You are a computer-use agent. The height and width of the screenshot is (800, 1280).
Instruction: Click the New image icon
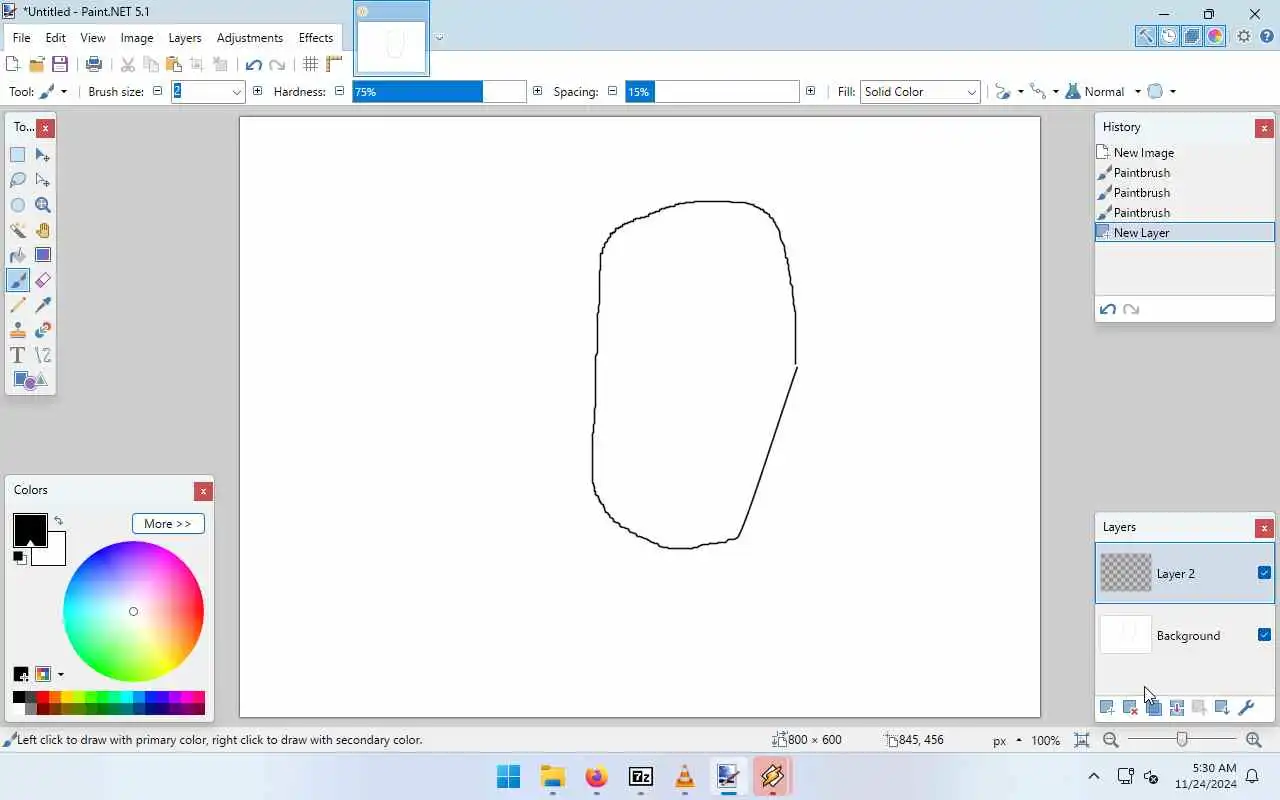(12, 64)
